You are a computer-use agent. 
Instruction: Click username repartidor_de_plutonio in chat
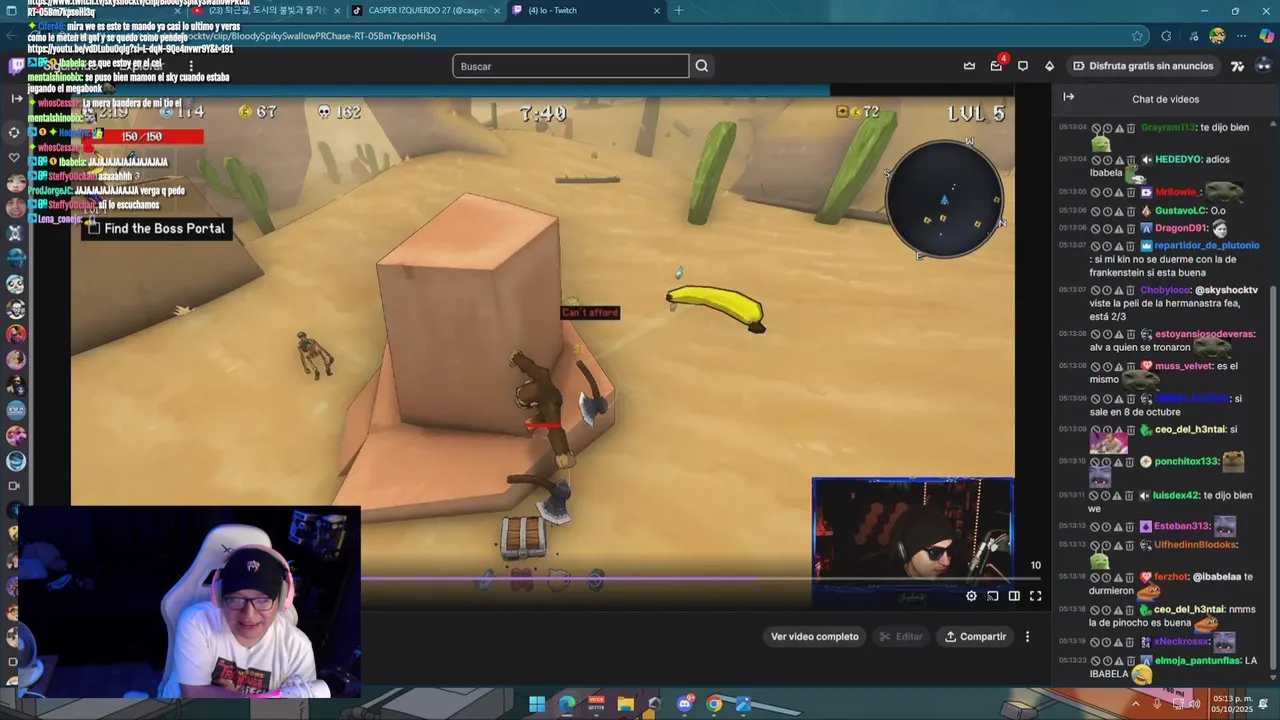[1206, 245]
